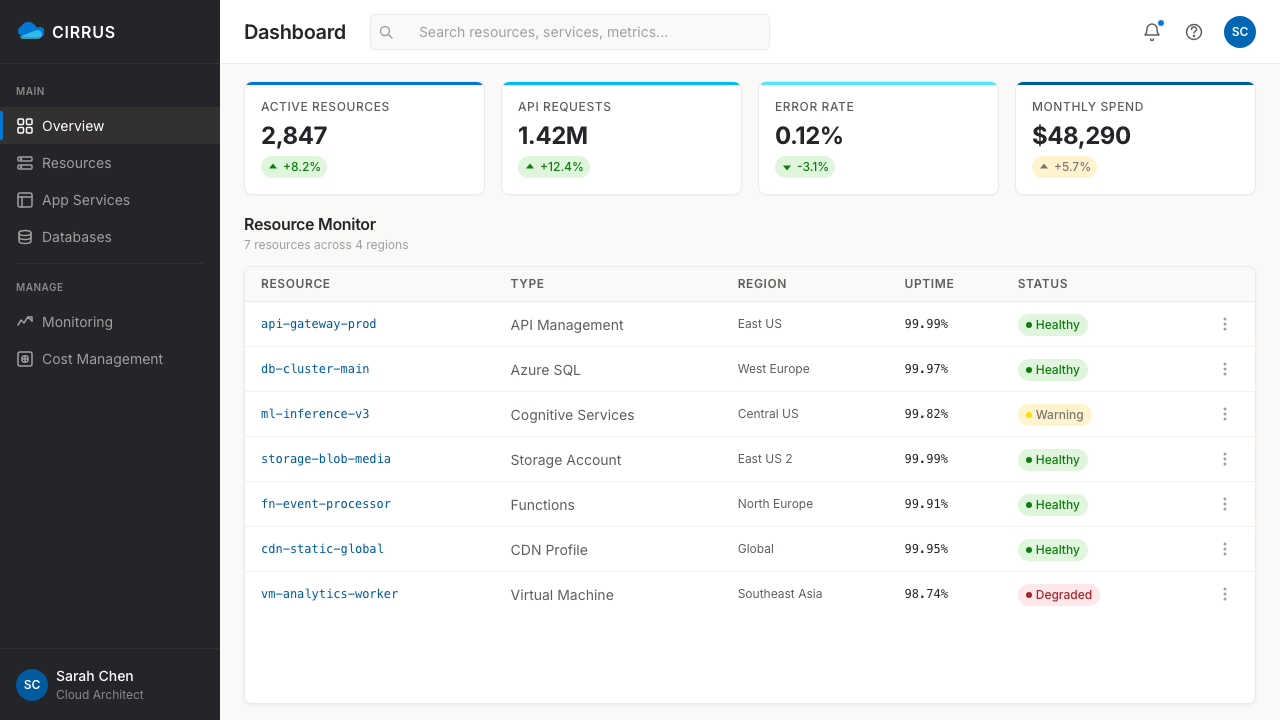Viewport: 1280px width, 720px height.
Task: Click the App Services layout icon
Action: pyautogui.click(x=25, y=200)
